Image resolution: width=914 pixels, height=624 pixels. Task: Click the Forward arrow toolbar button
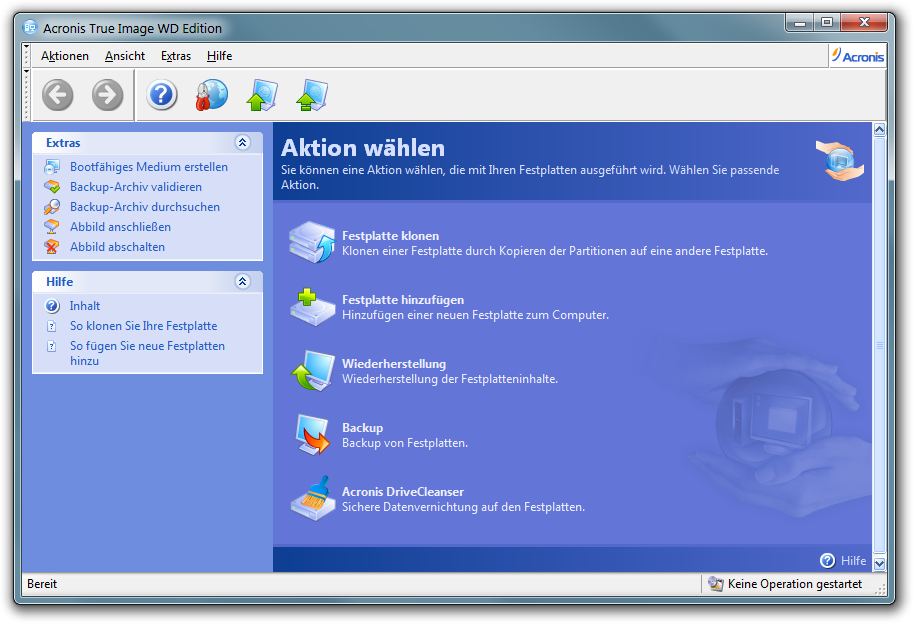click(108, 94)
